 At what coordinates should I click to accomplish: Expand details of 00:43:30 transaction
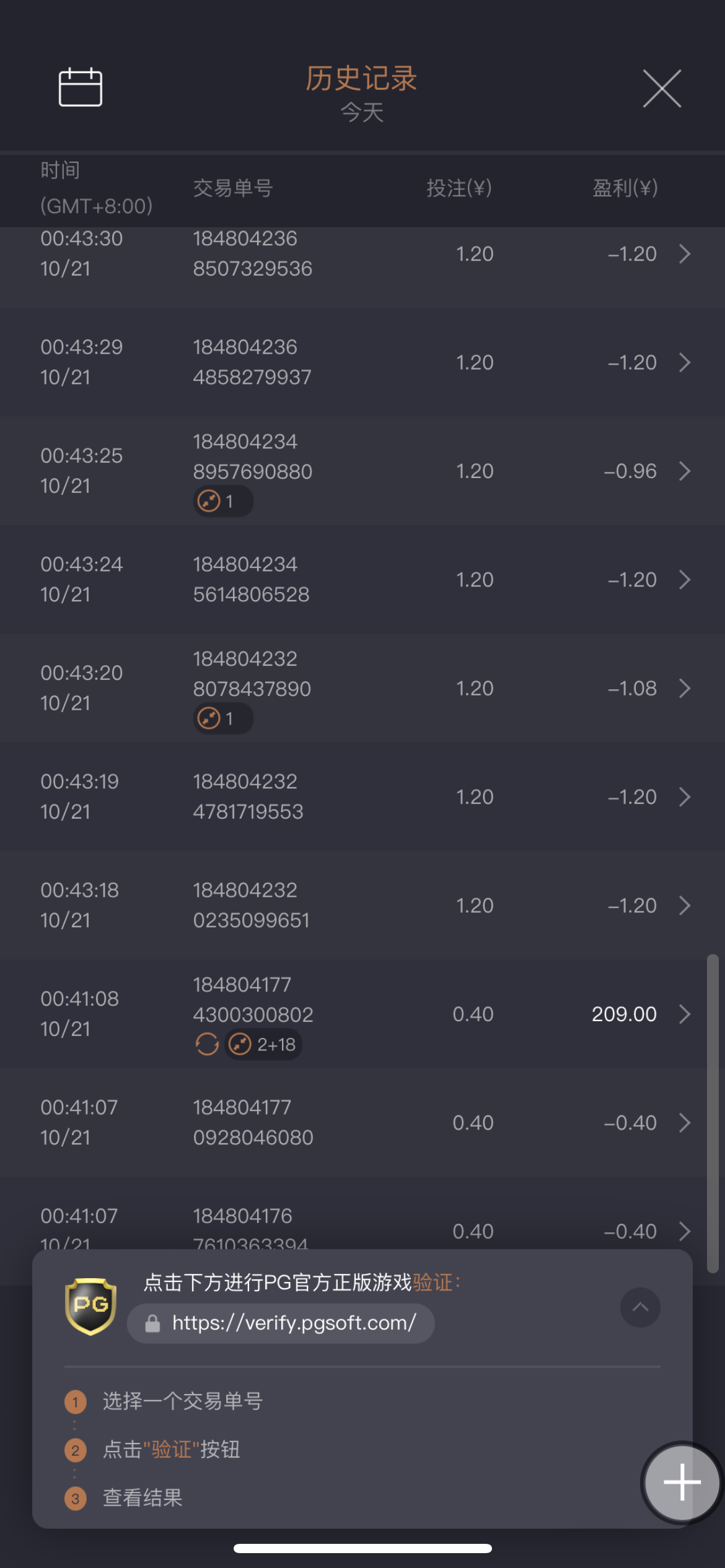pyautogui.click(x=684, y=254)
